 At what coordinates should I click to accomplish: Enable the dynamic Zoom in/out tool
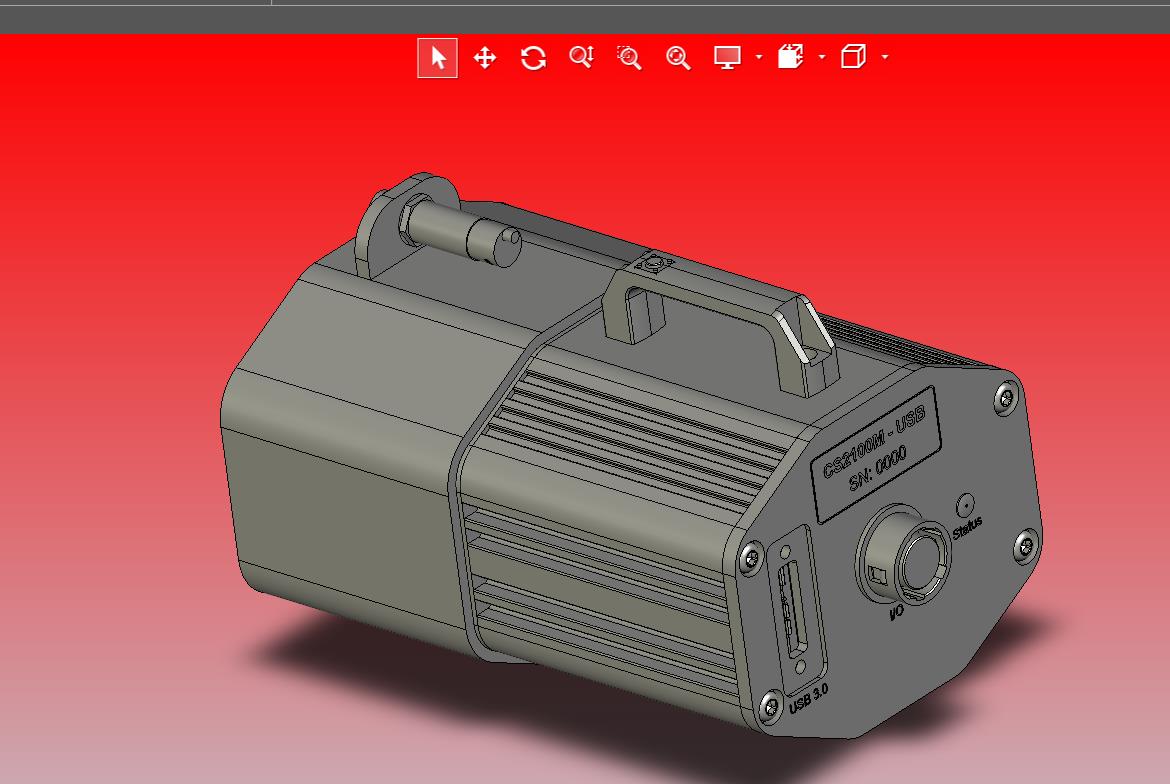(x=581, y=57)
